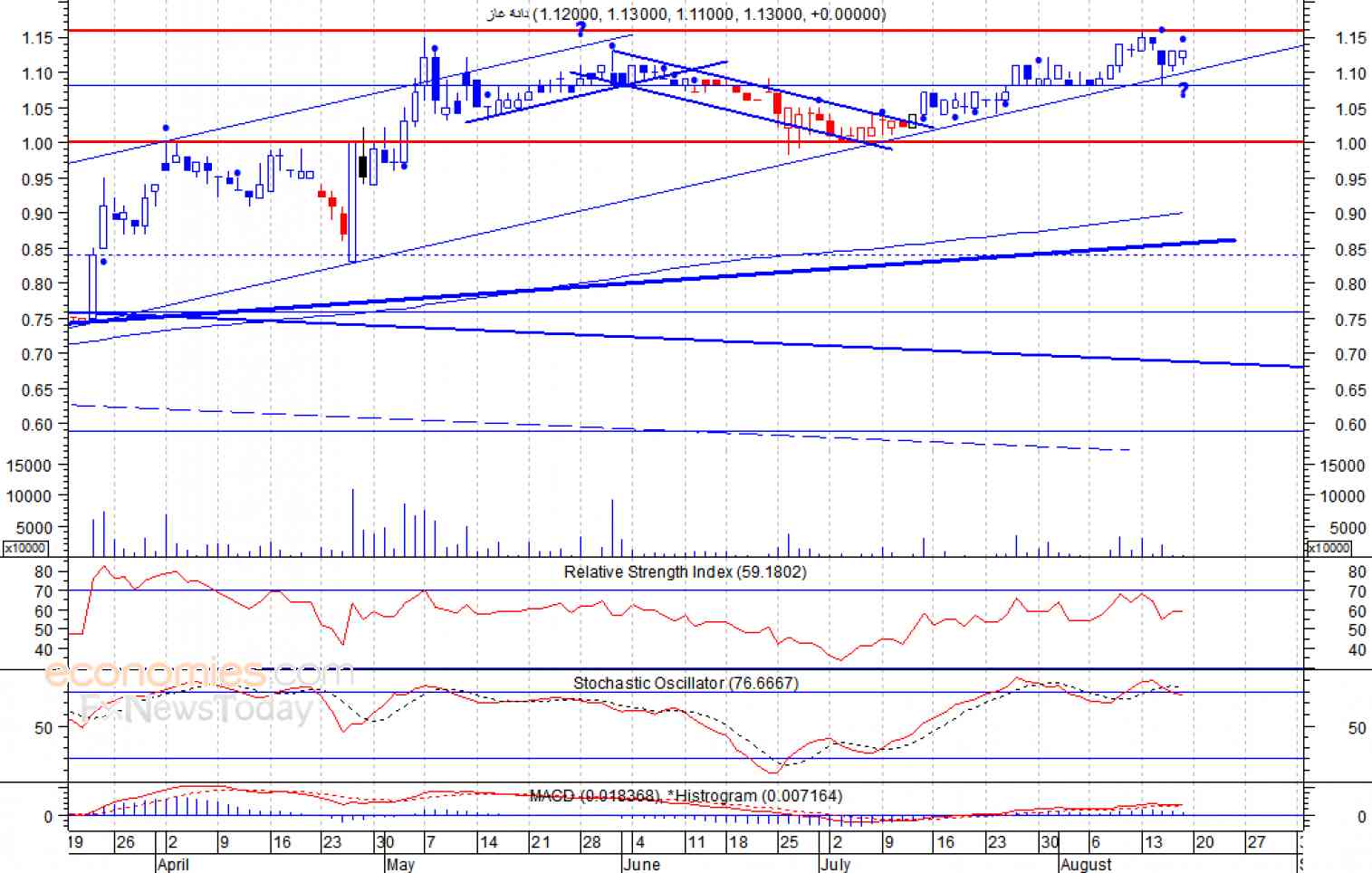Select the "June" month label on the time axis
Screen dimensions: 1372x873
tap(641, 864)
